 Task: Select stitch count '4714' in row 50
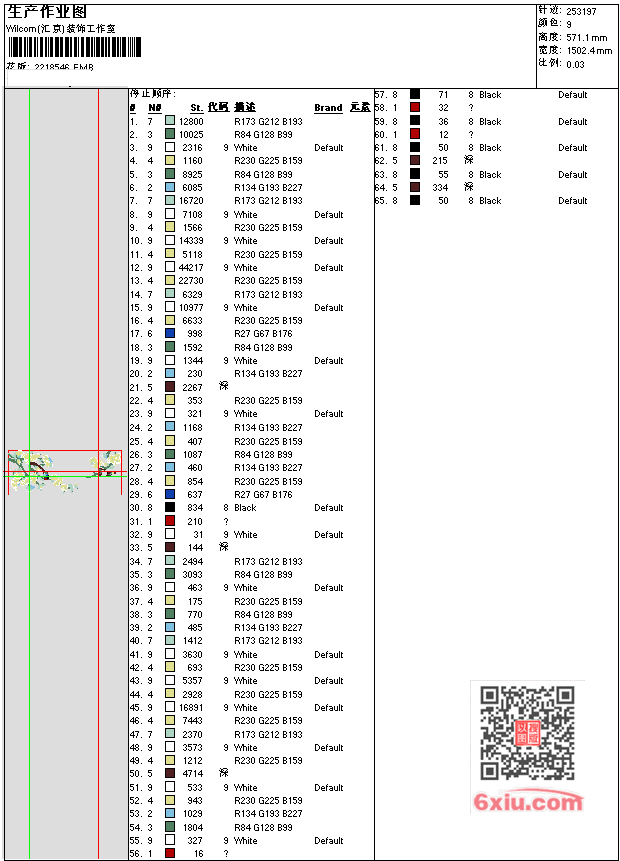coord(193,774)
